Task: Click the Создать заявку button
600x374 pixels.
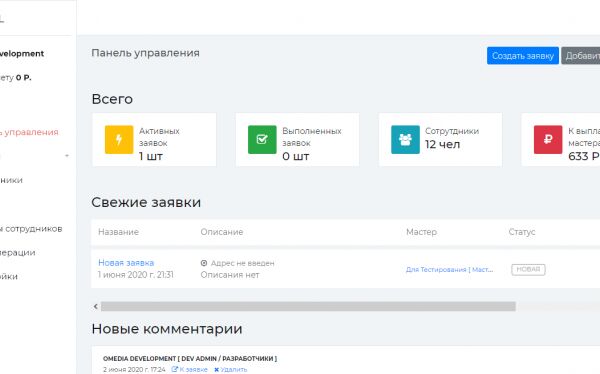Action: tap(523, 56)
